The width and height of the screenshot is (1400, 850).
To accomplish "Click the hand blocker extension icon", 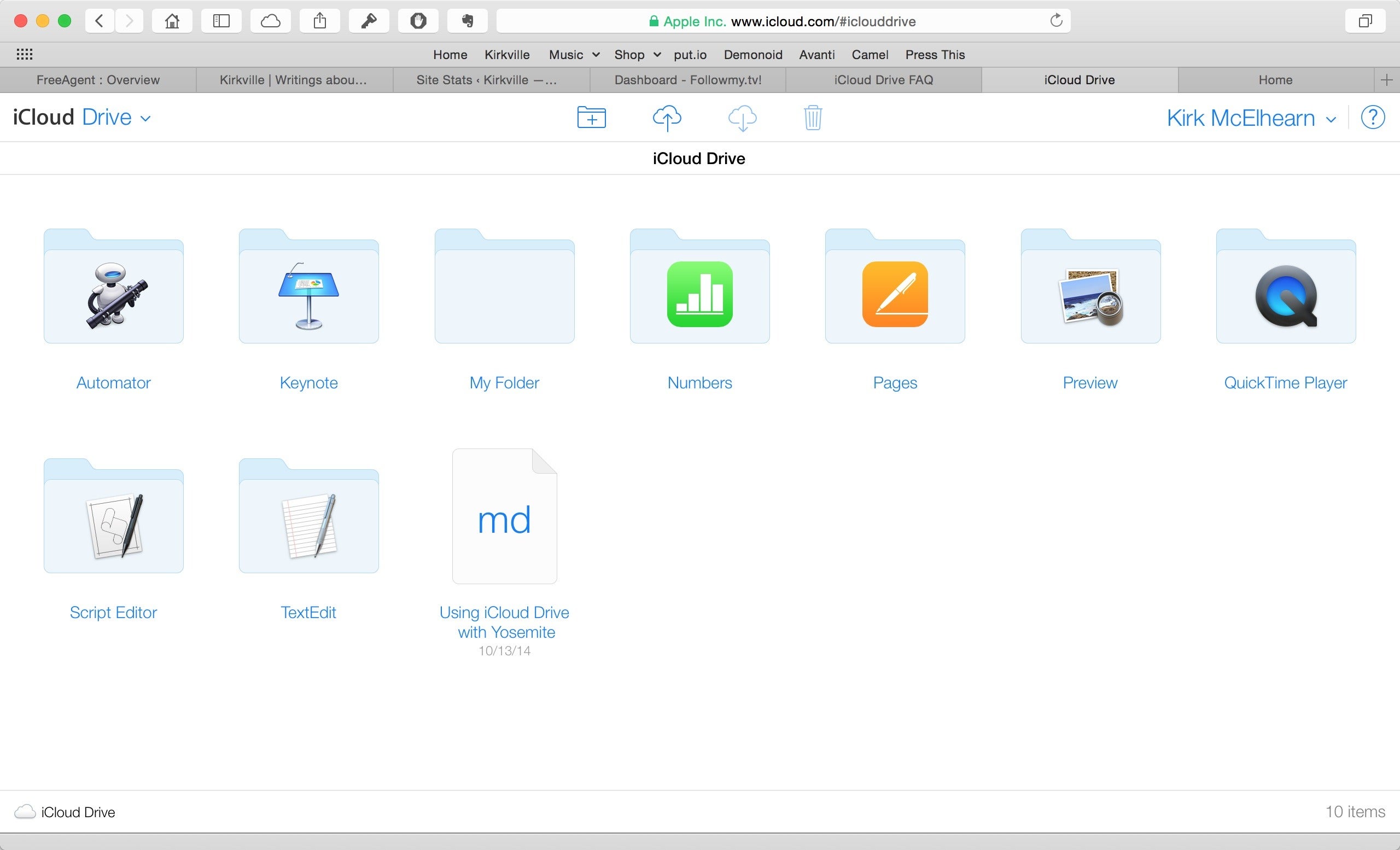I will (418, 21).
